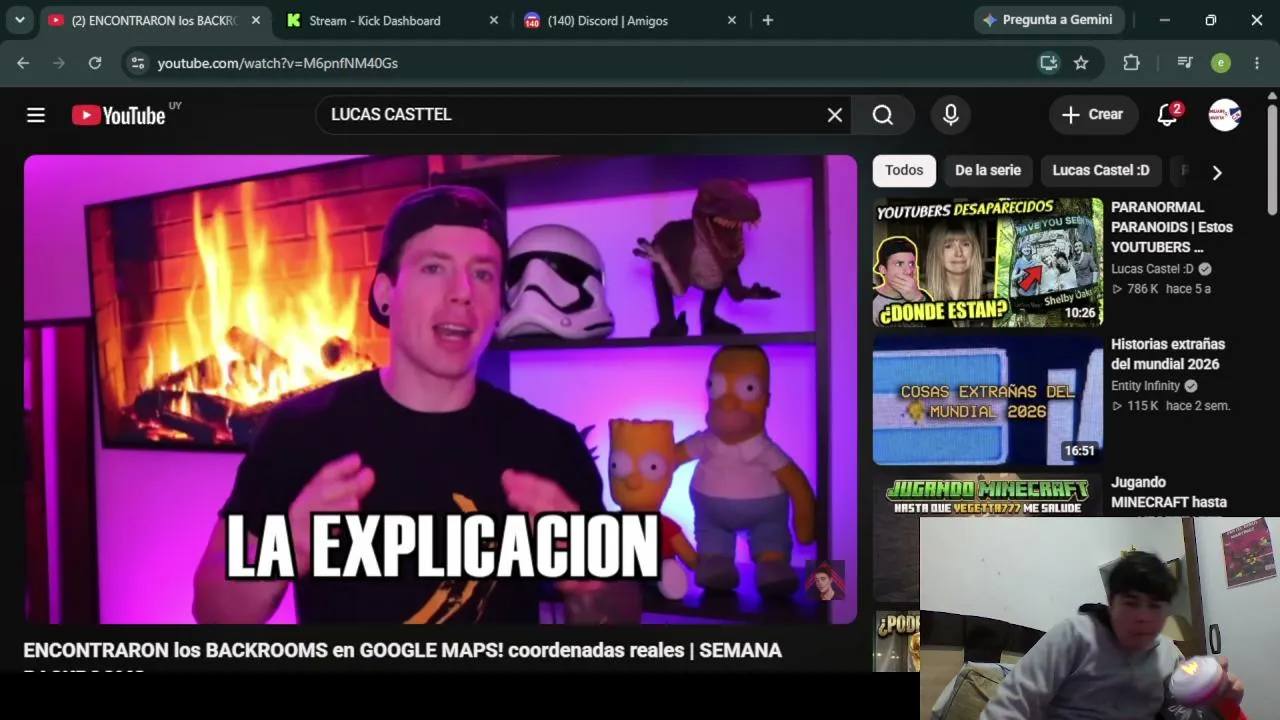Open Historias extrañas del mundial 2026 title
Viewport: 1280px width, 720px height.
(1168, 354)
